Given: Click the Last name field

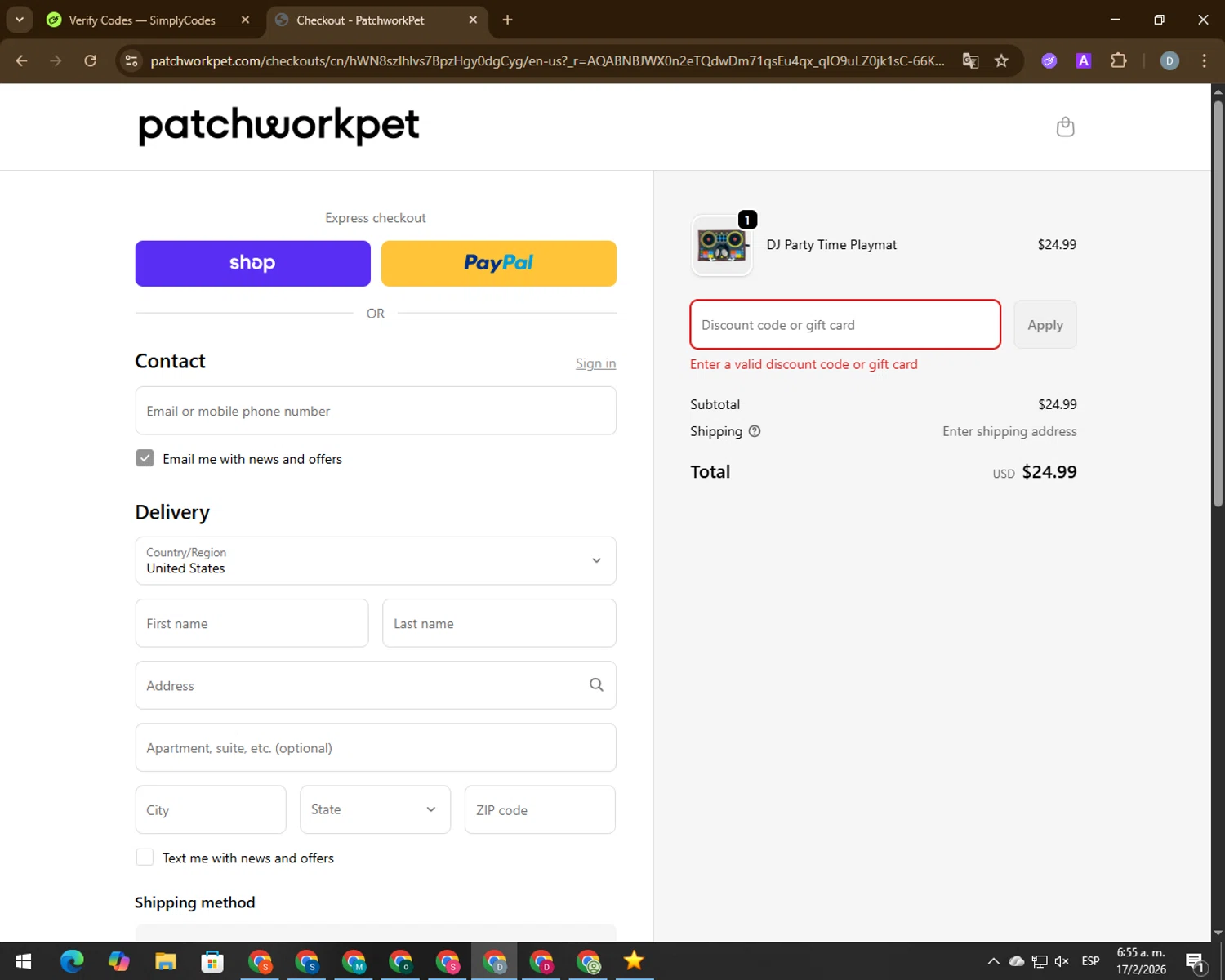Looking at the screenshot, I should 499,623.
